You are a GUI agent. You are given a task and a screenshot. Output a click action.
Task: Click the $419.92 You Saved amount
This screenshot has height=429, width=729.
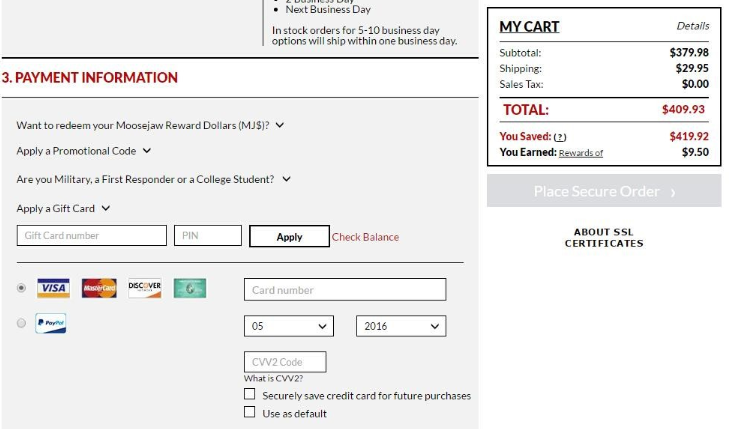pos(689,136)
